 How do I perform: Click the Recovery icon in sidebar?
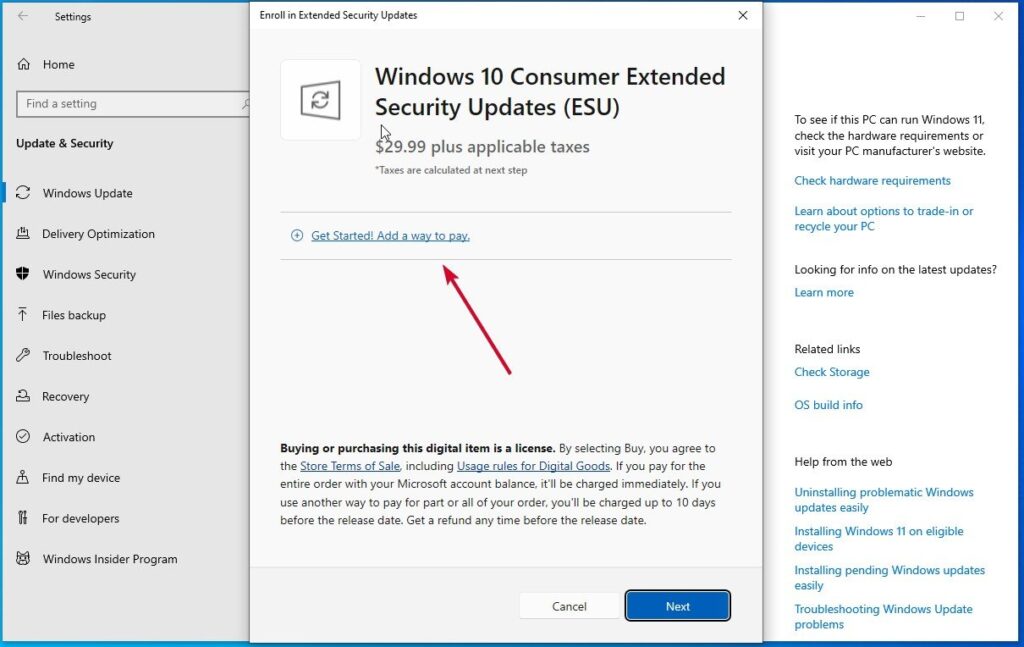22,396
